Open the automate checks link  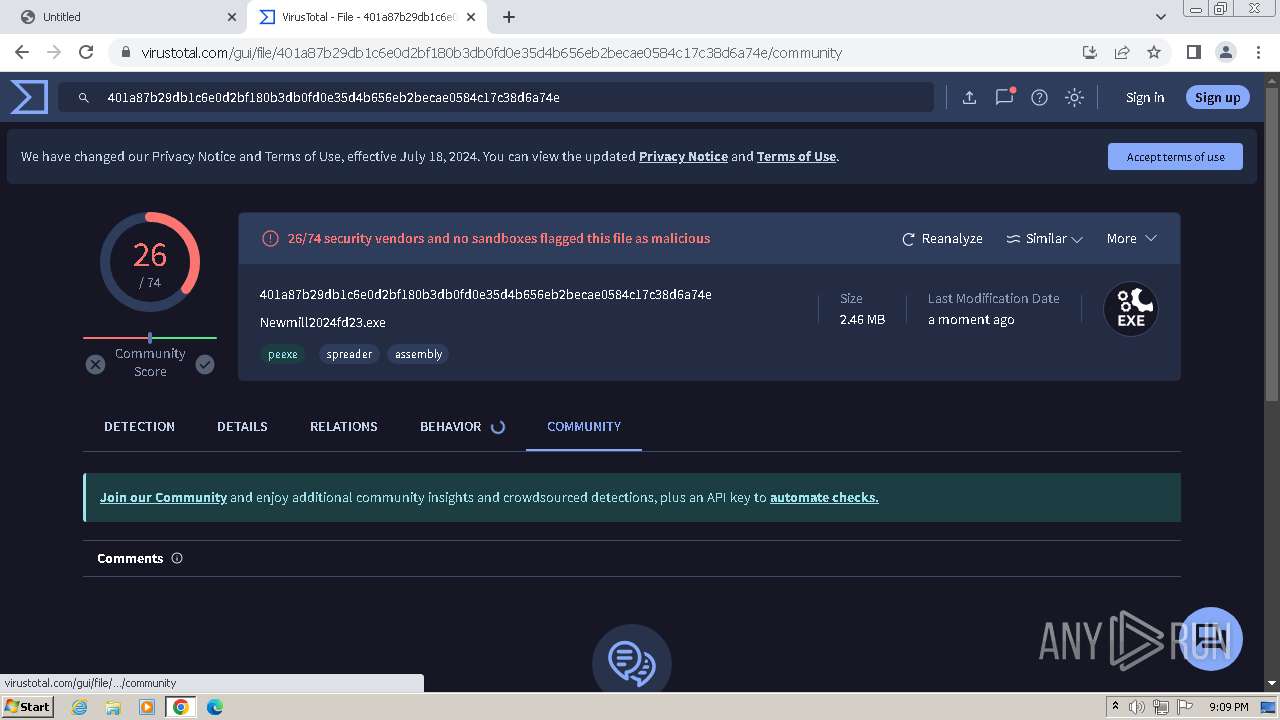point(824,497)
